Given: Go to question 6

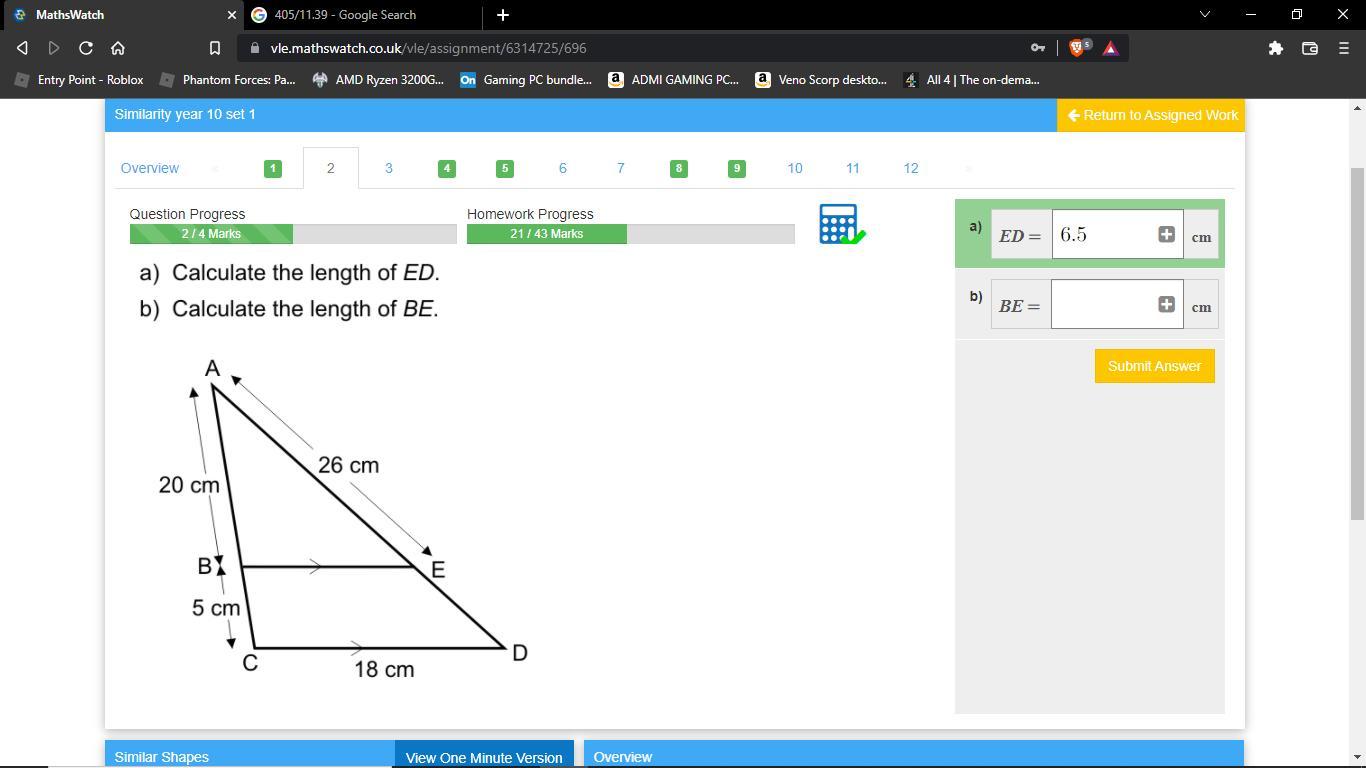Looking at the screenshot, I should pos(563,168).
